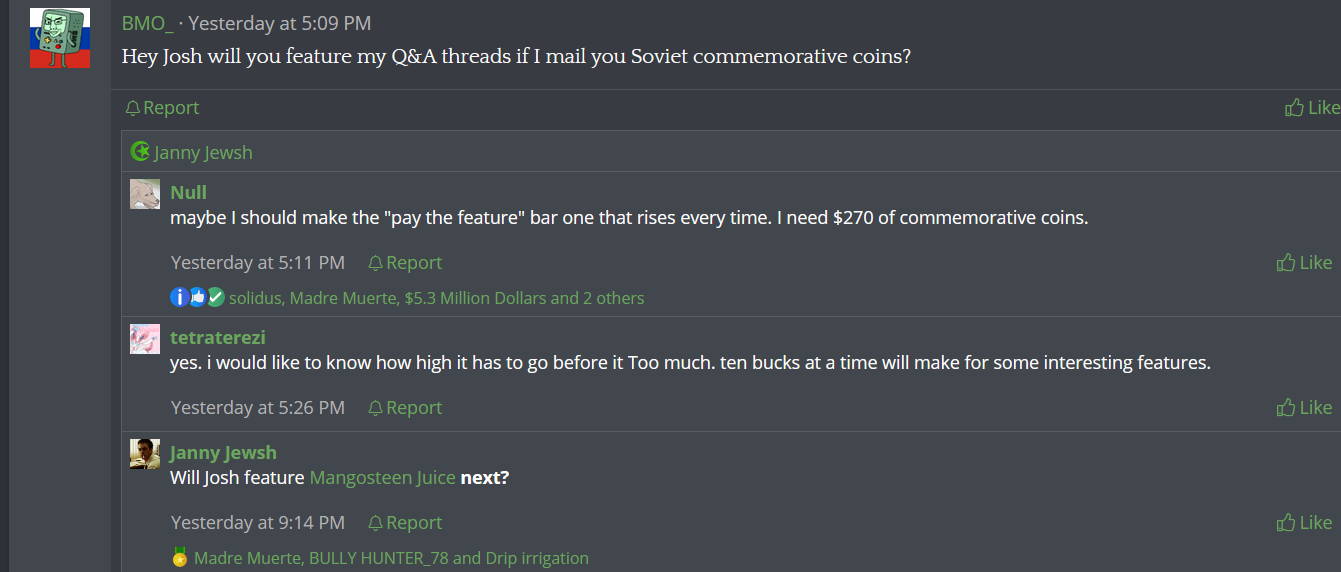Click BMO_'s profile avatar
1341x572 pixels.
(60, 38)
